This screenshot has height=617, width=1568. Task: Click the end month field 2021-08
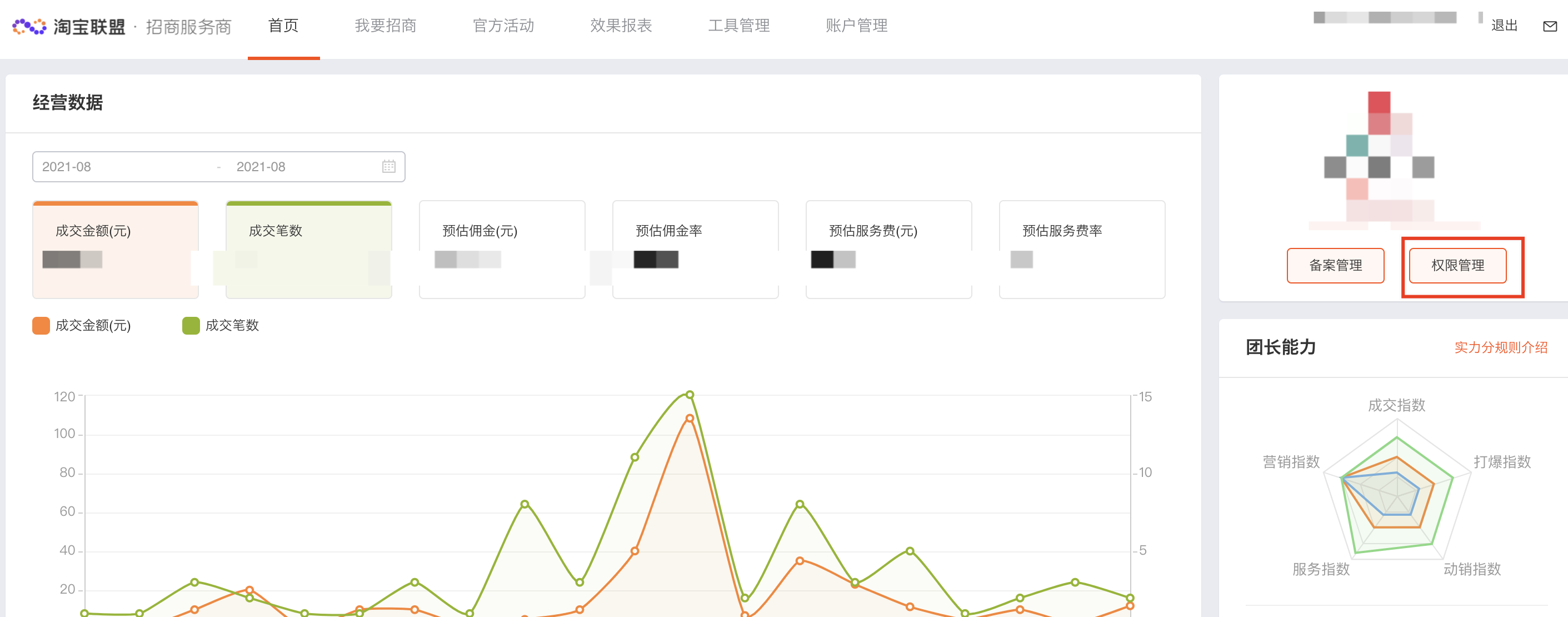tap(261, 167)
